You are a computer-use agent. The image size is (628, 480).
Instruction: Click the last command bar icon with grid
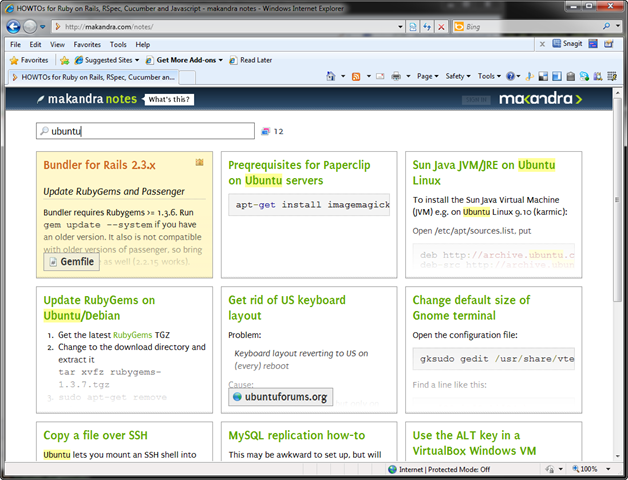(x=612, y=76)
